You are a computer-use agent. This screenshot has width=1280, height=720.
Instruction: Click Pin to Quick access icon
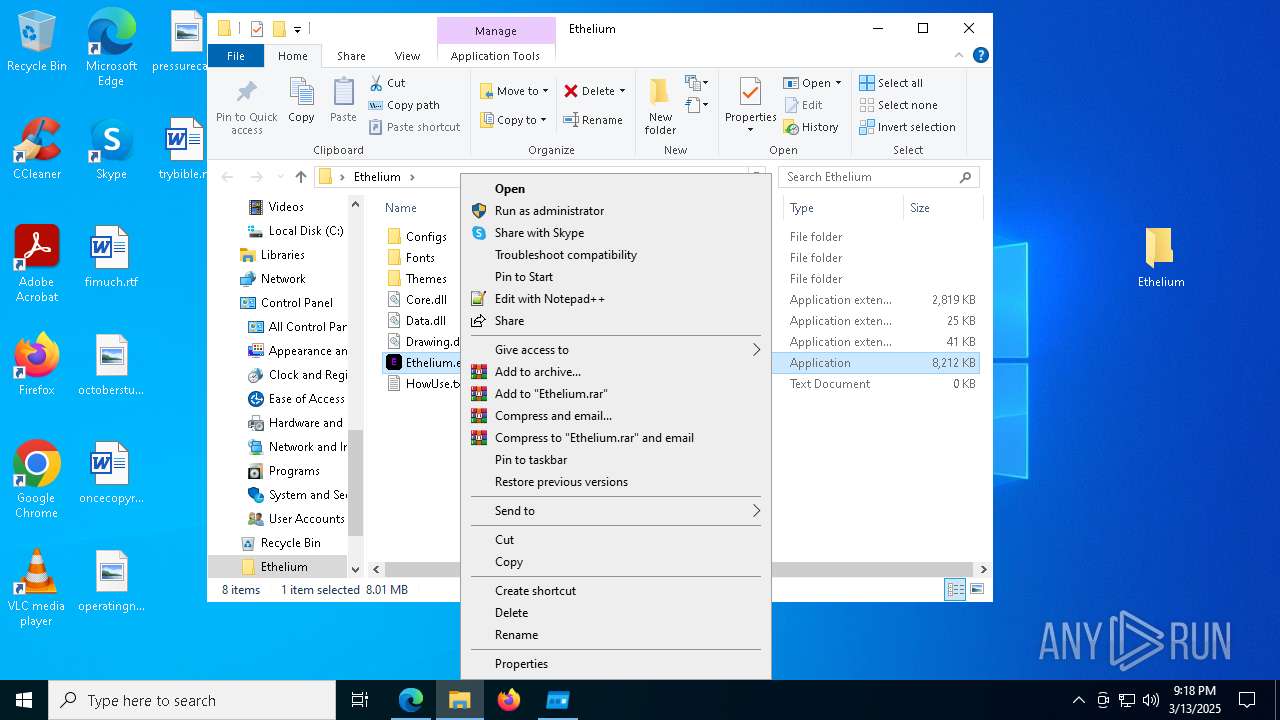coord(247,106)
